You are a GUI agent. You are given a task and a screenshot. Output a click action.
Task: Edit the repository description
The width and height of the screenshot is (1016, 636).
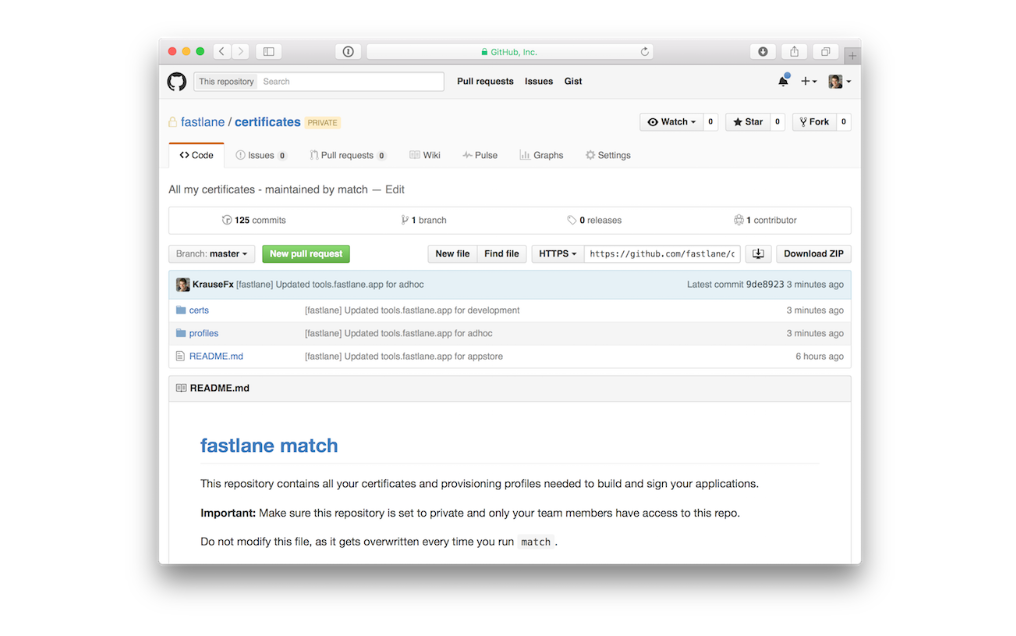tap(395, 190)
